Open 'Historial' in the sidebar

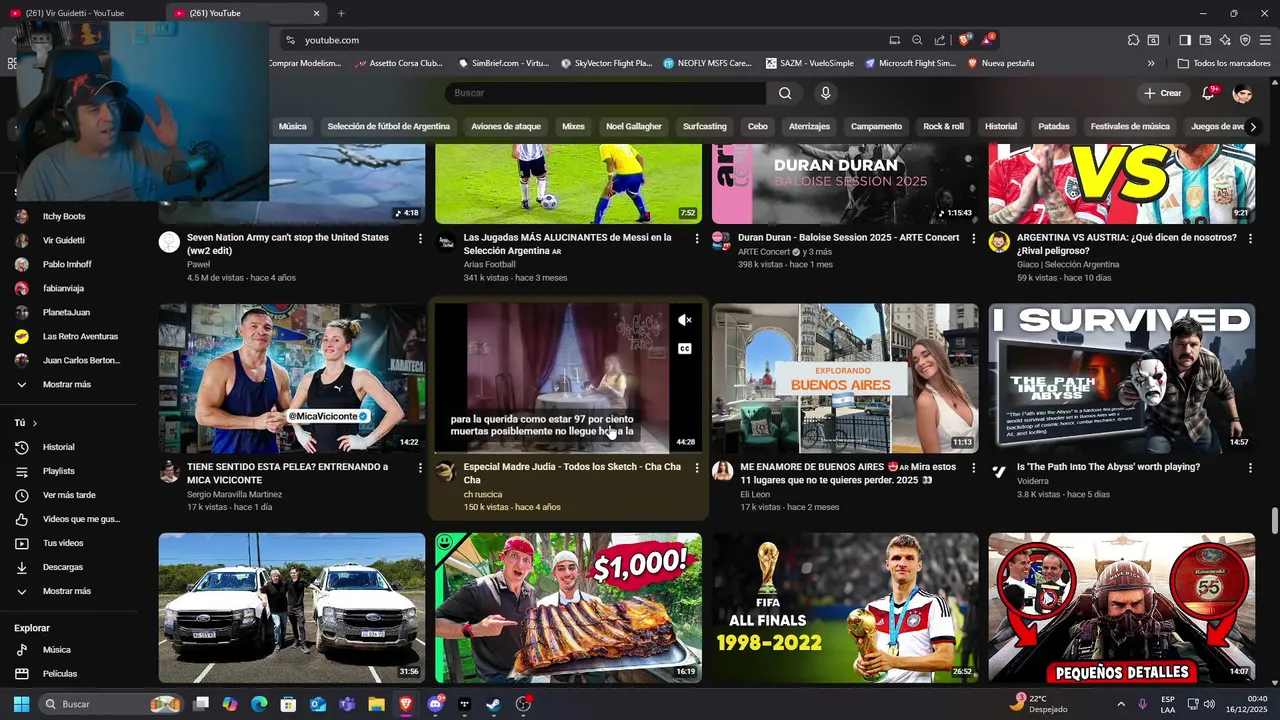click(58, 447)
